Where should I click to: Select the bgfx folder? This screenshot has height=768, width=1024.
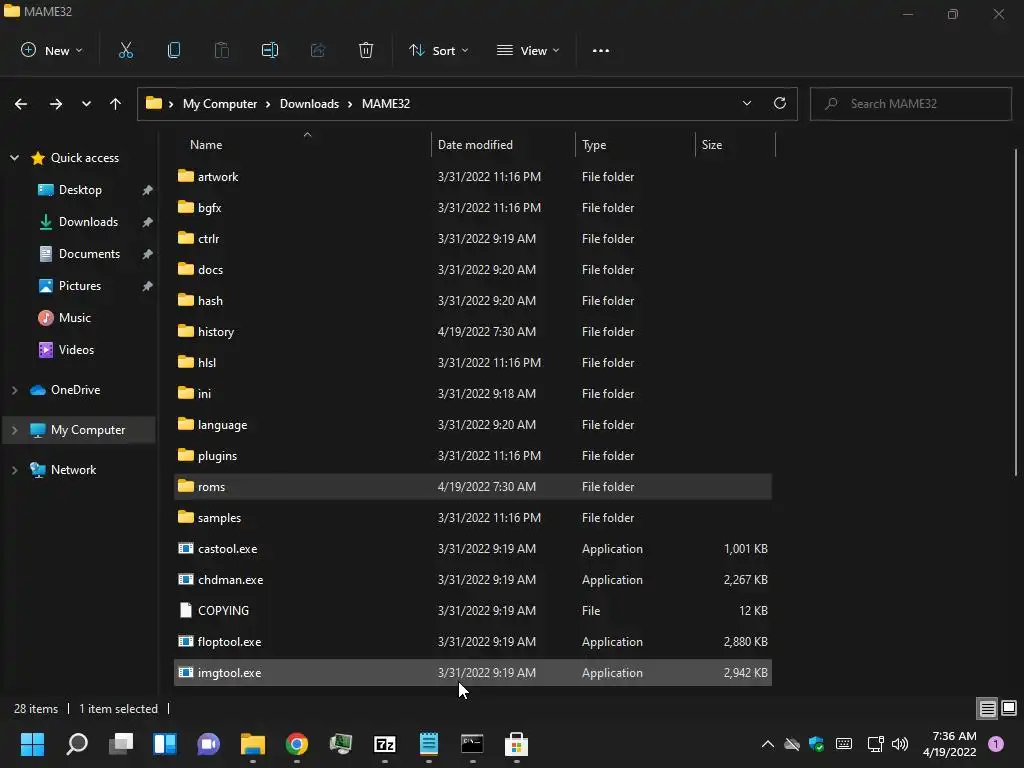[x=473, y=208]
